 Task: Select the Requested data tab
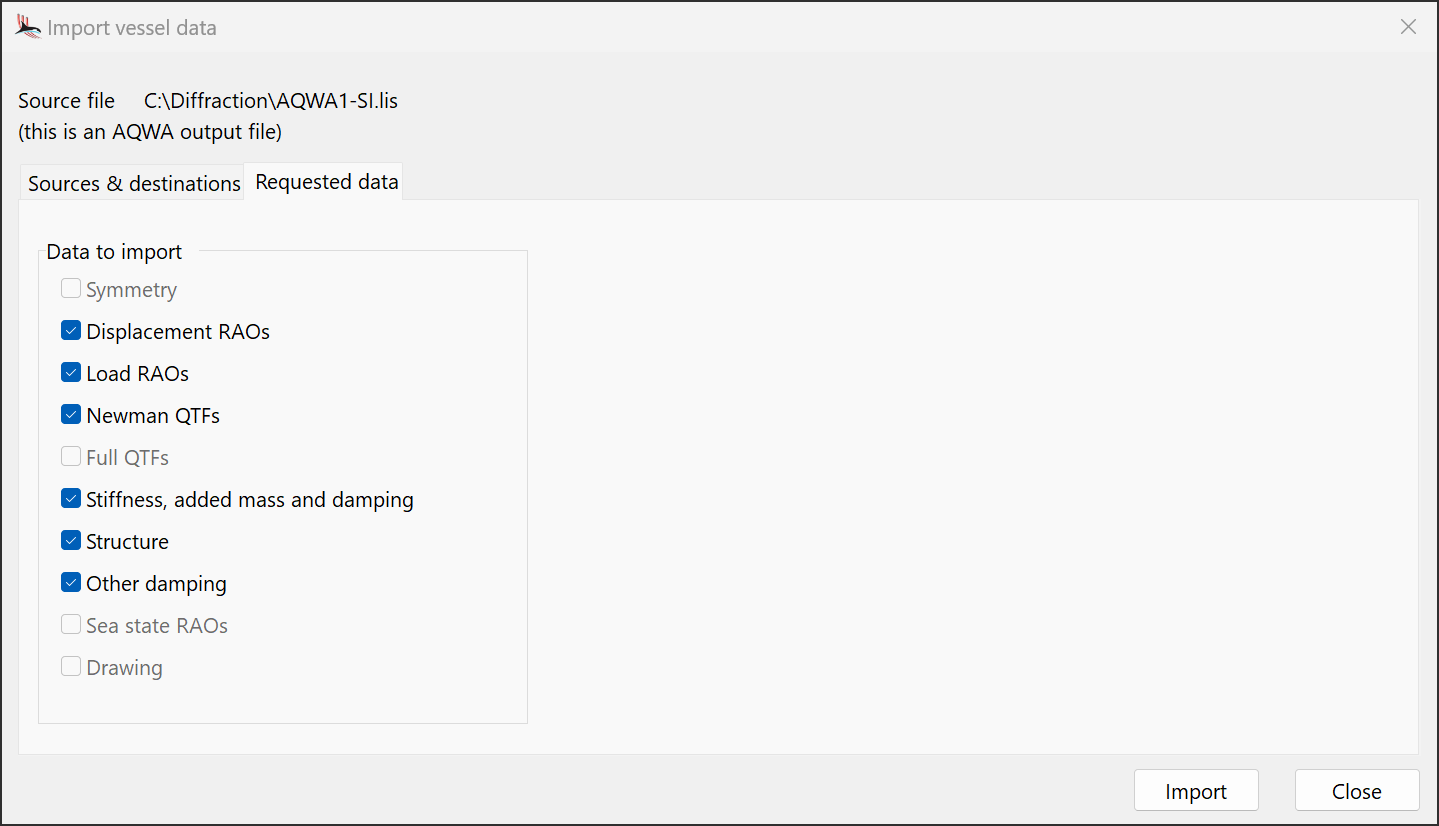pos(327,182)
